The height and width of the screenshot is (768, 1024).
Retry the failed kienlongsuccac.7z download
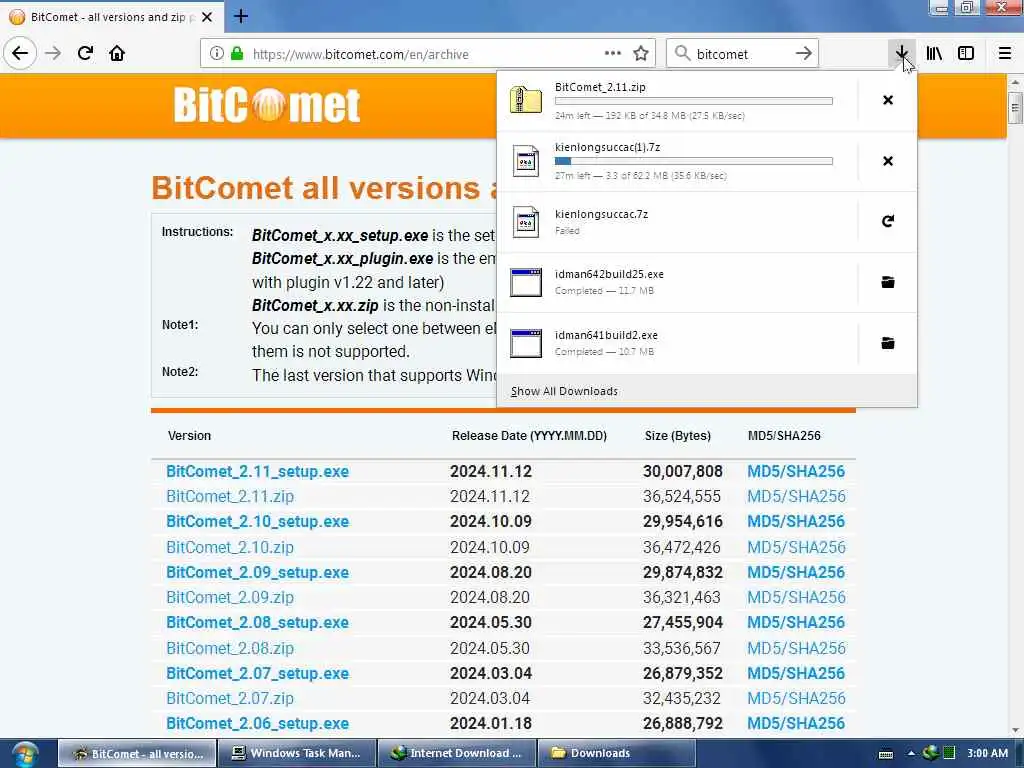click(x=888, y=221)
